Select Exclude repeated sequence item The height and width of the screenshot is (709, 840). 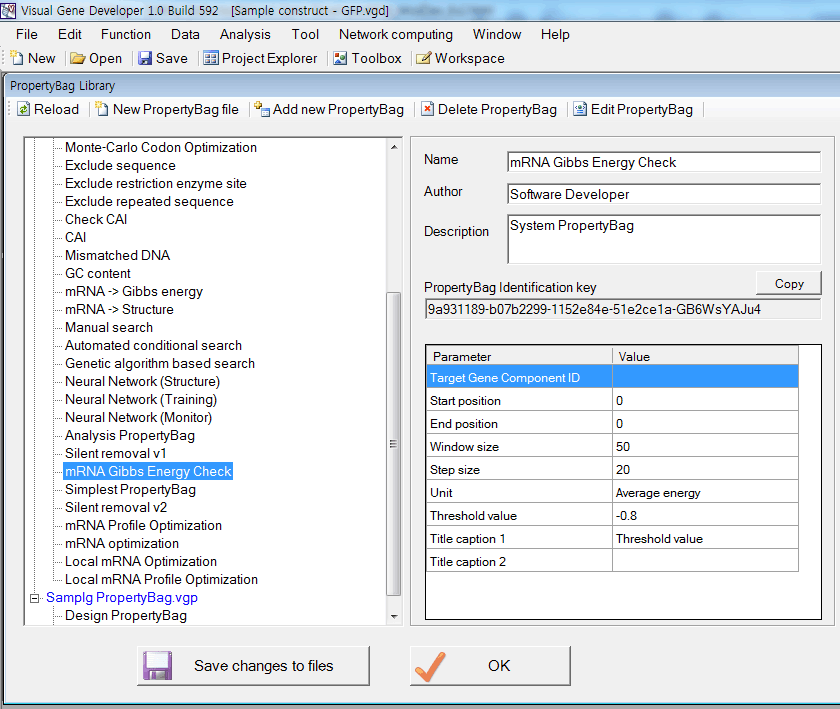pyautogui.click(x=149, y=201)
